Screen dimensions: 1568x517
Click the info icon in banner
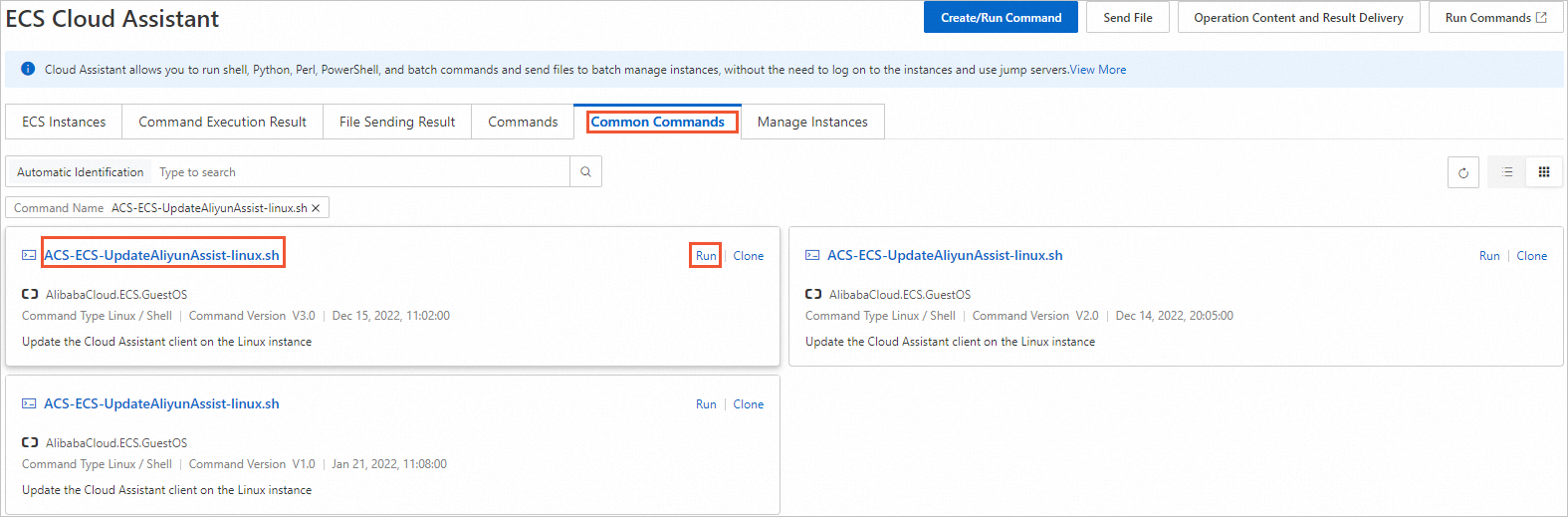(28, 70)
